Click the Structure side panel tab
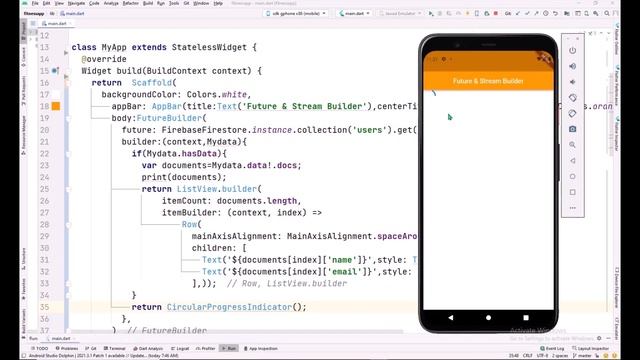 pos(24,258)
